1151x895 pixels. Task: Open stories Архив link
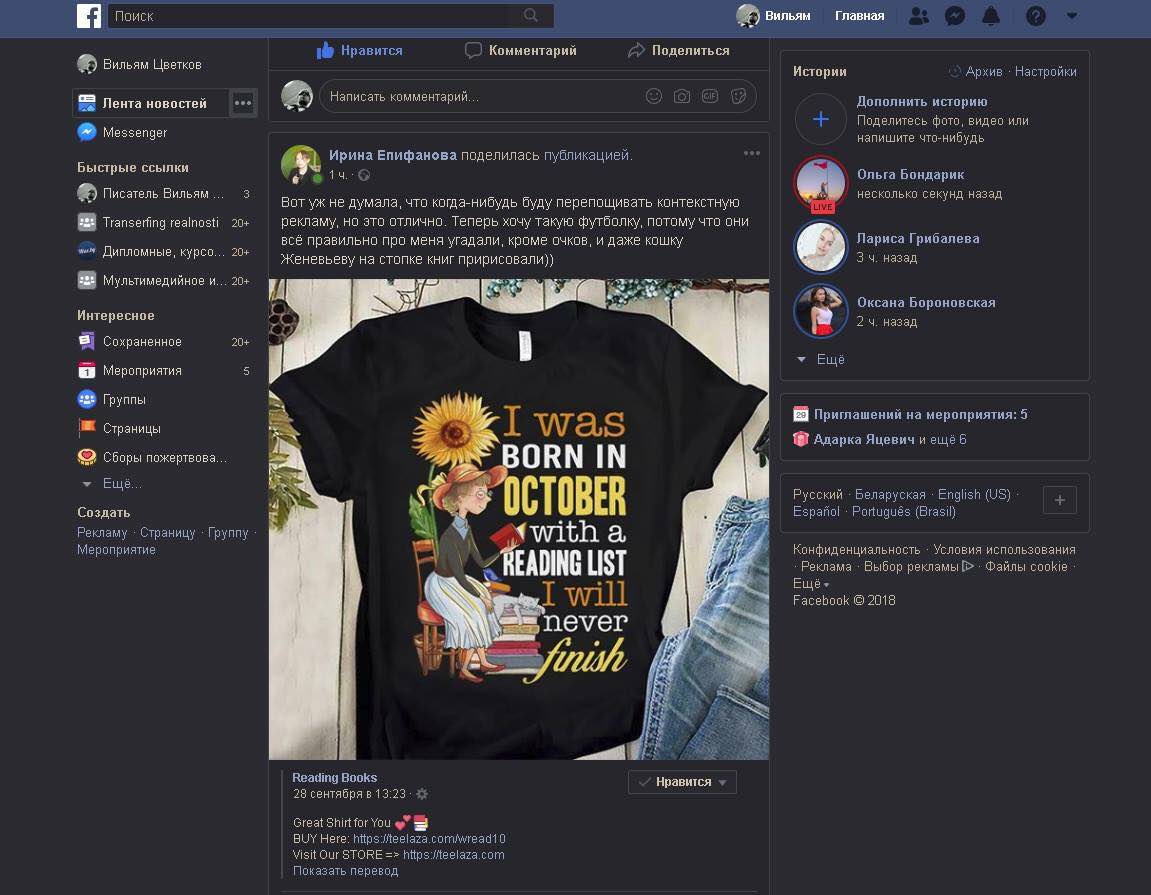pyautogui.click(x=984, y=71)
